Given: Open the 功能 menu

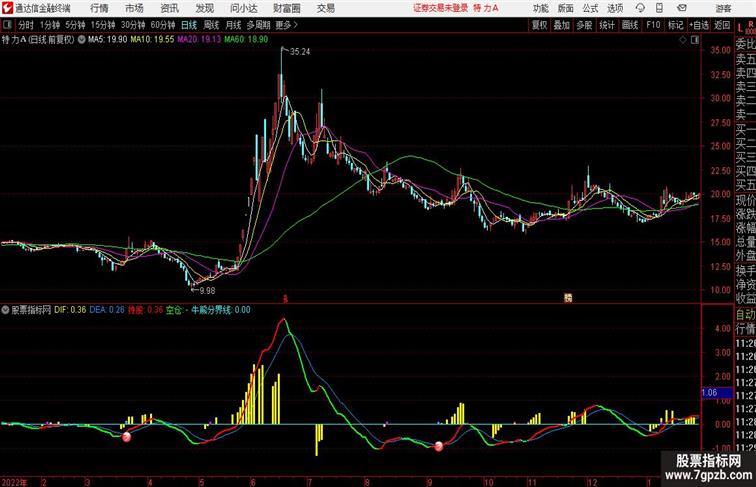Looking at the screenshot, I should point(540,8).
